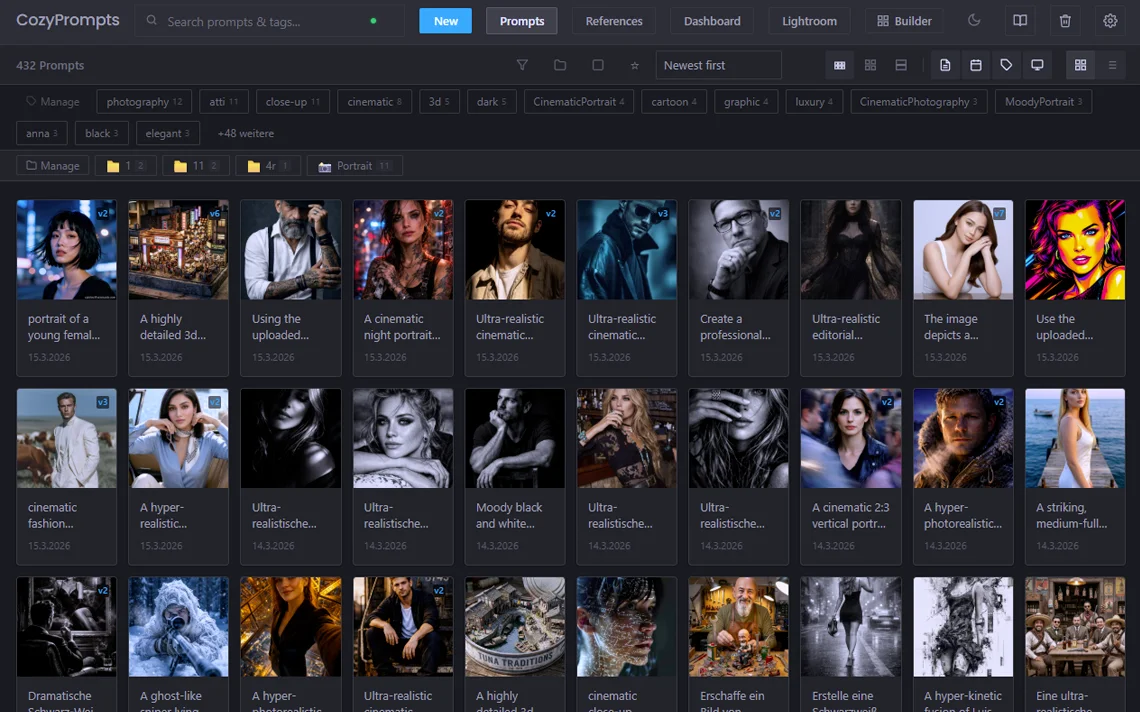Switch to the References tab
Screen dimensions: 1140x712
[613, 21]
